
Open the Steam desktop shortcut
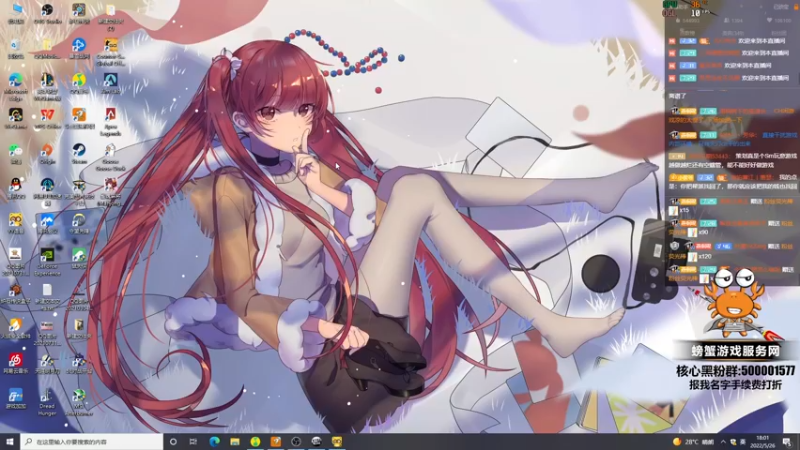pyautogui.click(x=79, y=153)
